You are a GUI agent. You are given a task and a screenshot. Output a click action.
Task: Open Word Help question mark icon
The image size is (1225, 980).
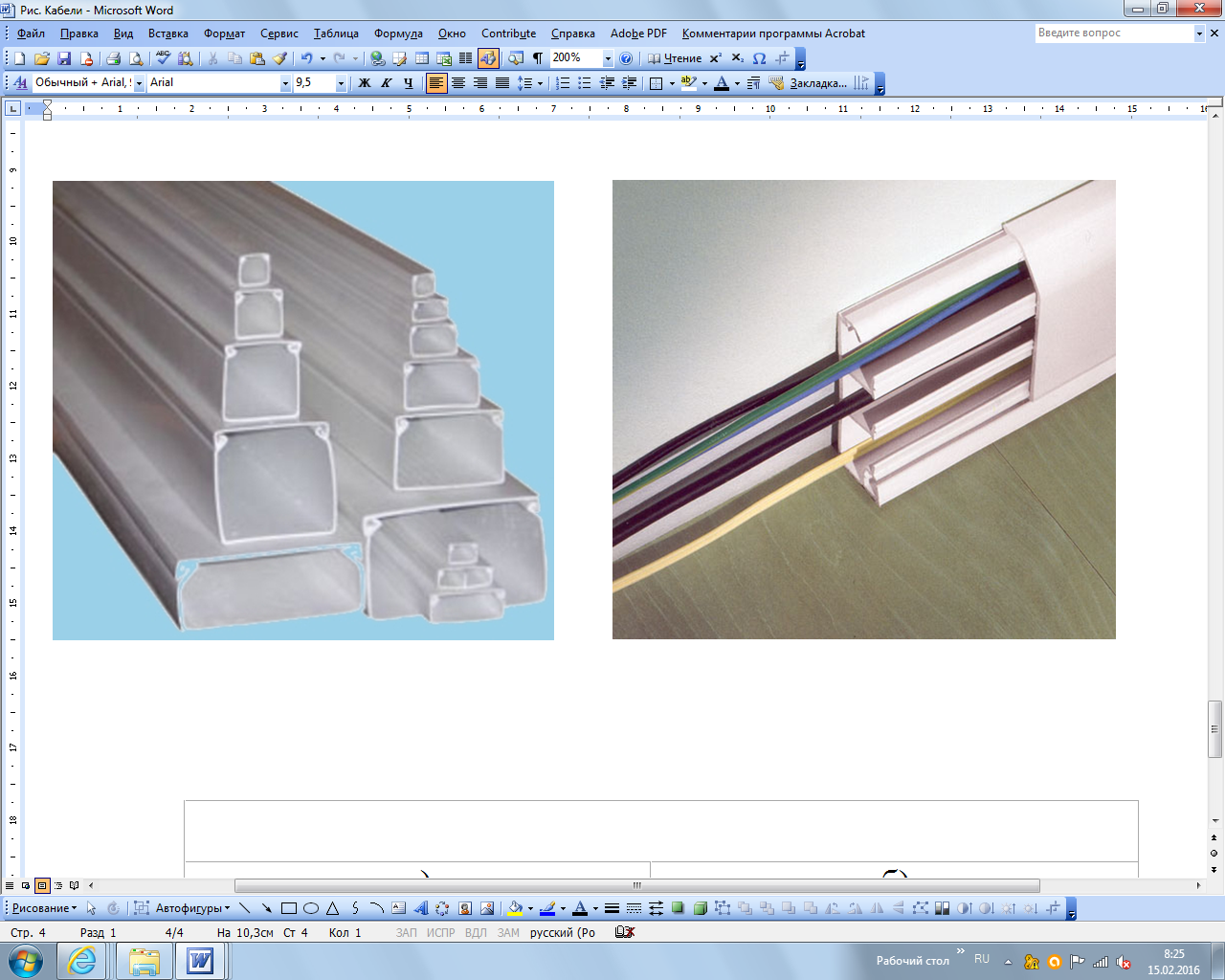[626, 58]
